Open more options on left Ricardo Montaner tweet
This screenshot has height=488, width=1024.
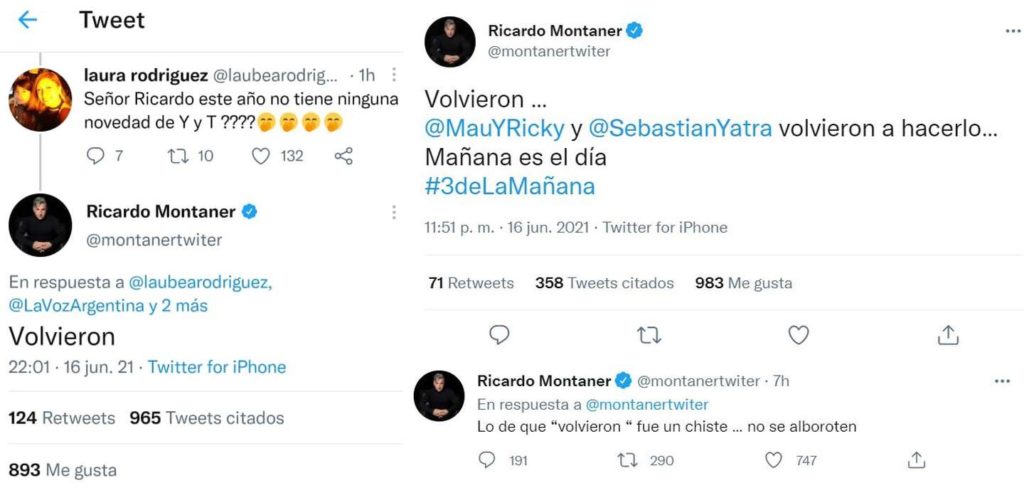tap(394, 212)
